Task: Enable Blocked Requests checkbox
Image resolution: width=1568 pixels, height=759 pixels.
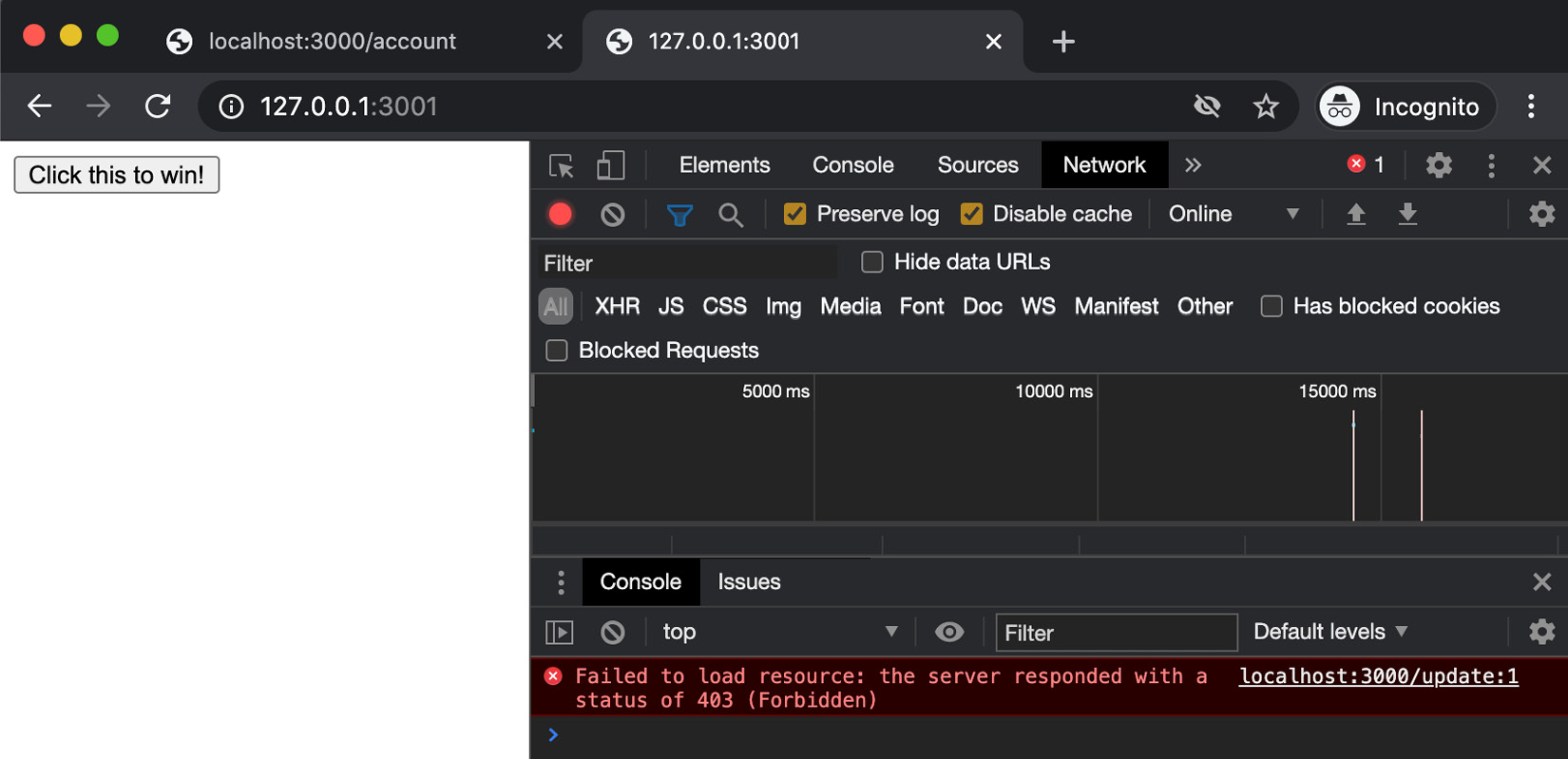Action: (x=556, y=351)
